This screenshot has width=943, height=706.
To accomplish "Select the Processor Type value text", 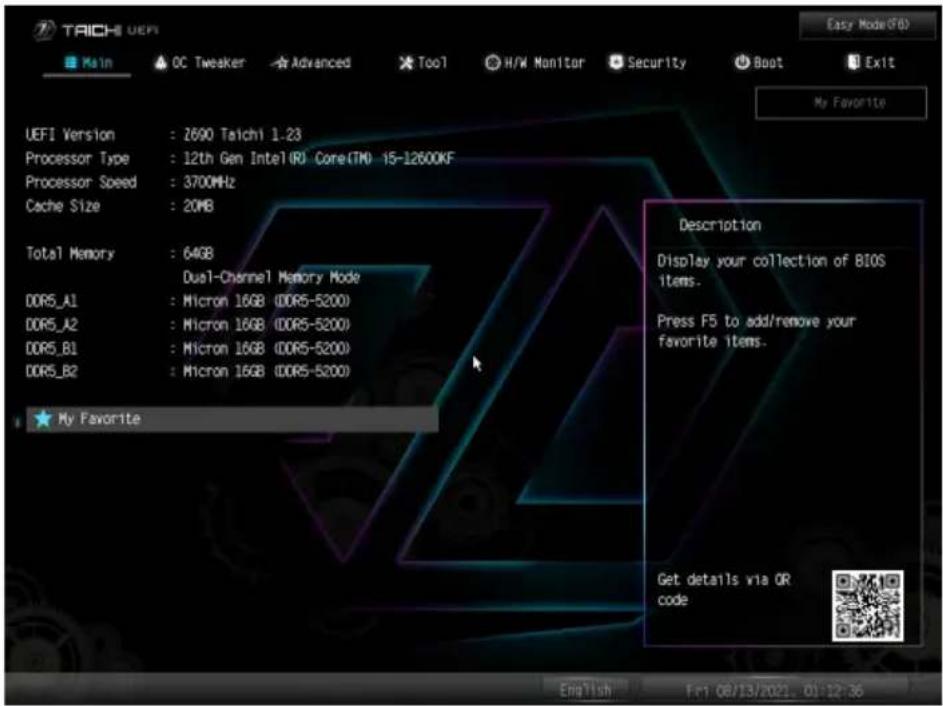I will pos(319,159).
